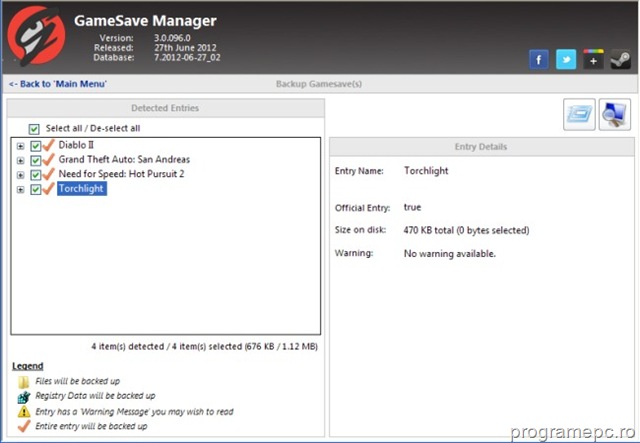Uncheck the Torchlight checkbox

[x=36, y=189]
